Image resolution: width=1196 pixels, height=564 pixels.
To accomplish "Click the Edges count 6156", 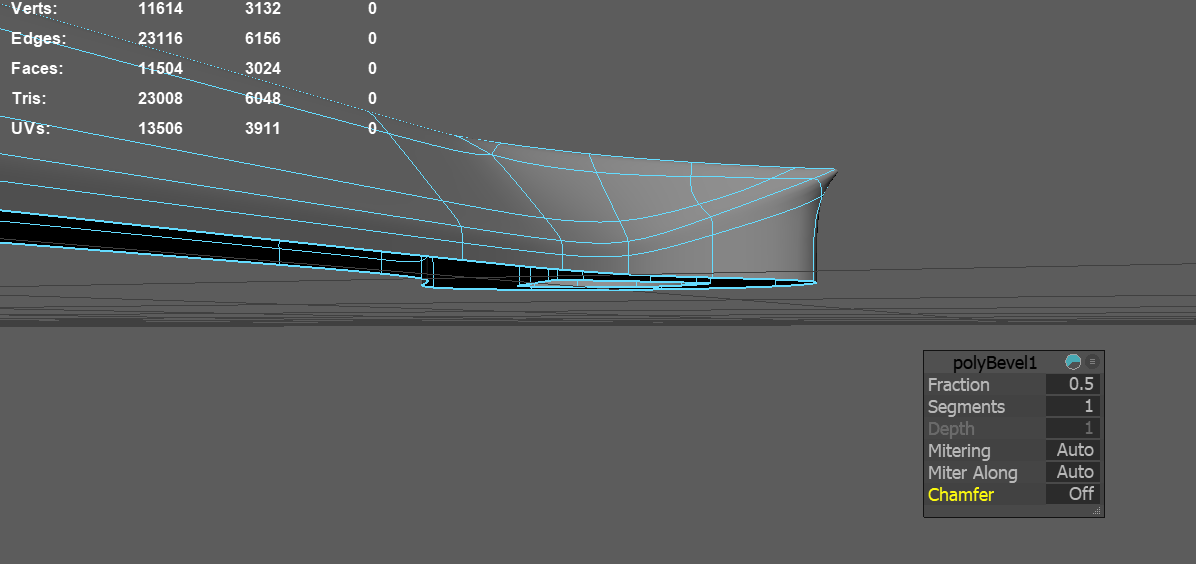I will pos(262,38).
